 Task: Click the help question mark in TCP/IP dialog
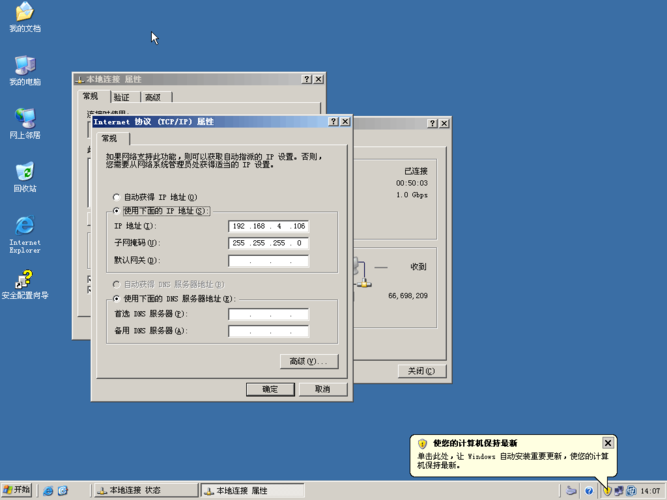tap(333, 122)
